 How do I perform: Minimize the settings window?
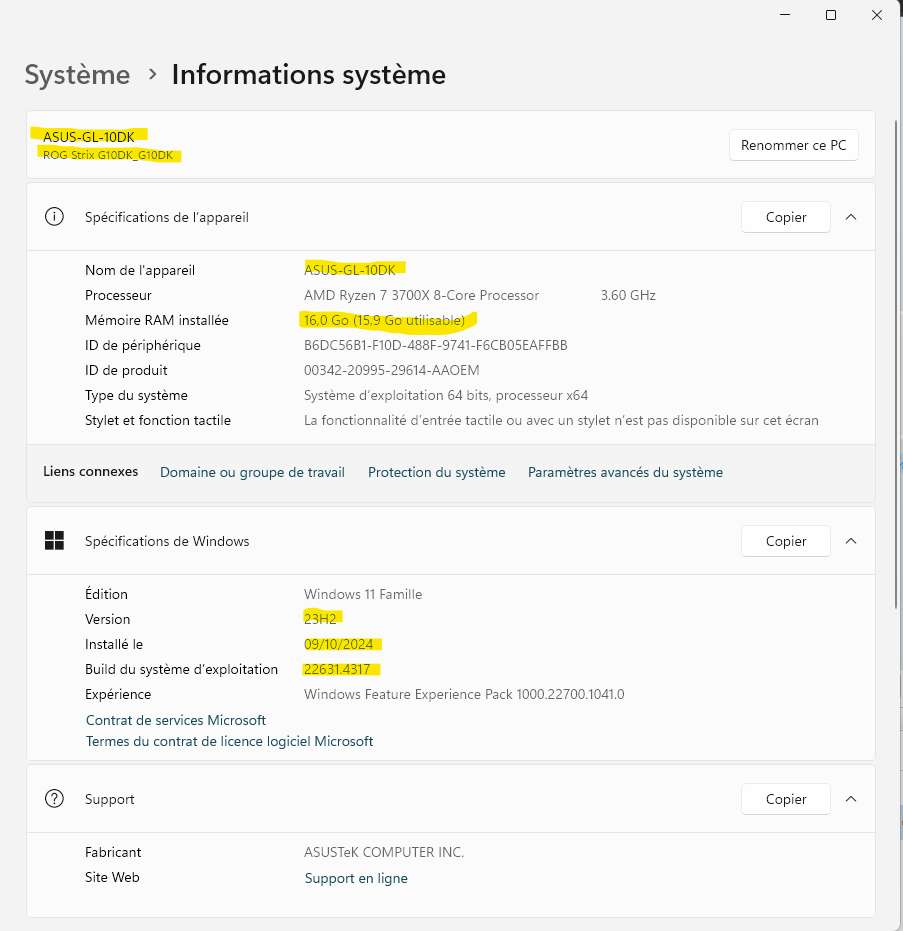tap(785, 15)
